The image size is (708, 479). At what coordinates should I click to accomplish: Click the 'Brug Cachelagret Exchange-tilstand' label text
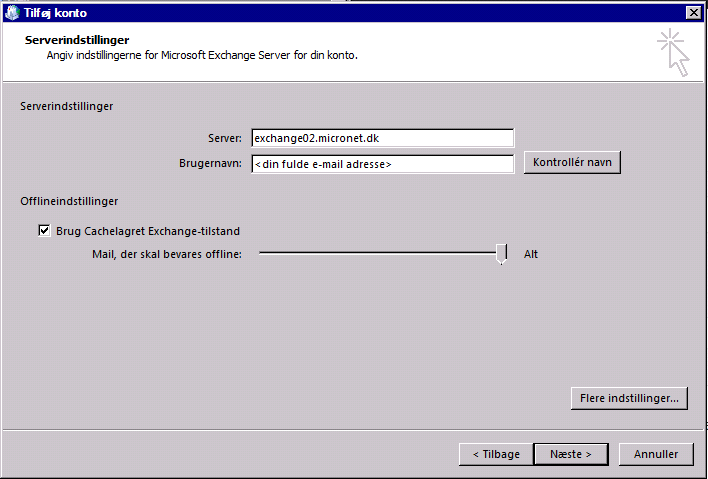pyautogui.click(x=148, y=231)
